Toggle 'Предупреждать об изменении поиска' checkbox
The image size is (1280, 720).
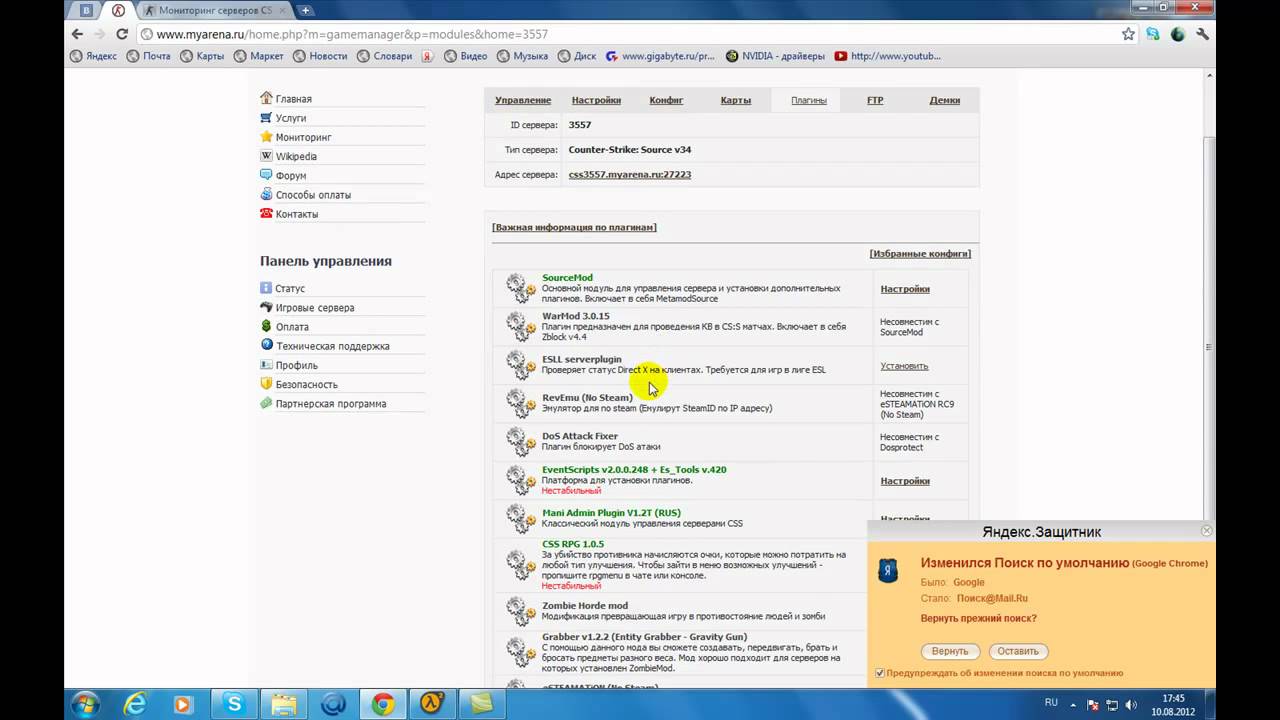pos(880,673)
